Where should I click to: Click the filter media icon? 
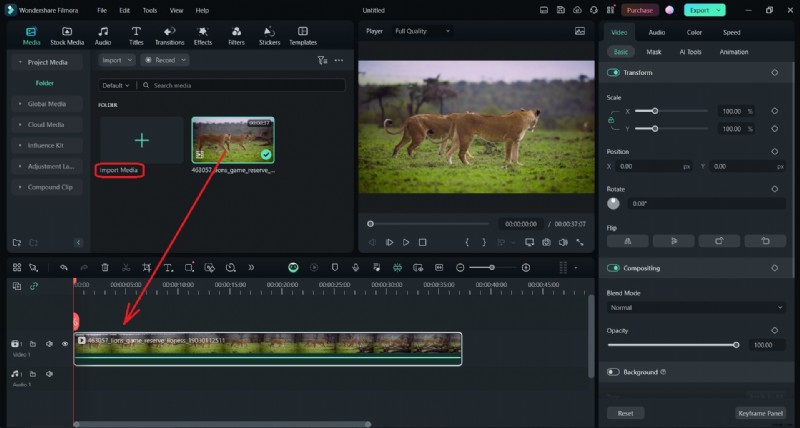coord(322,60)
